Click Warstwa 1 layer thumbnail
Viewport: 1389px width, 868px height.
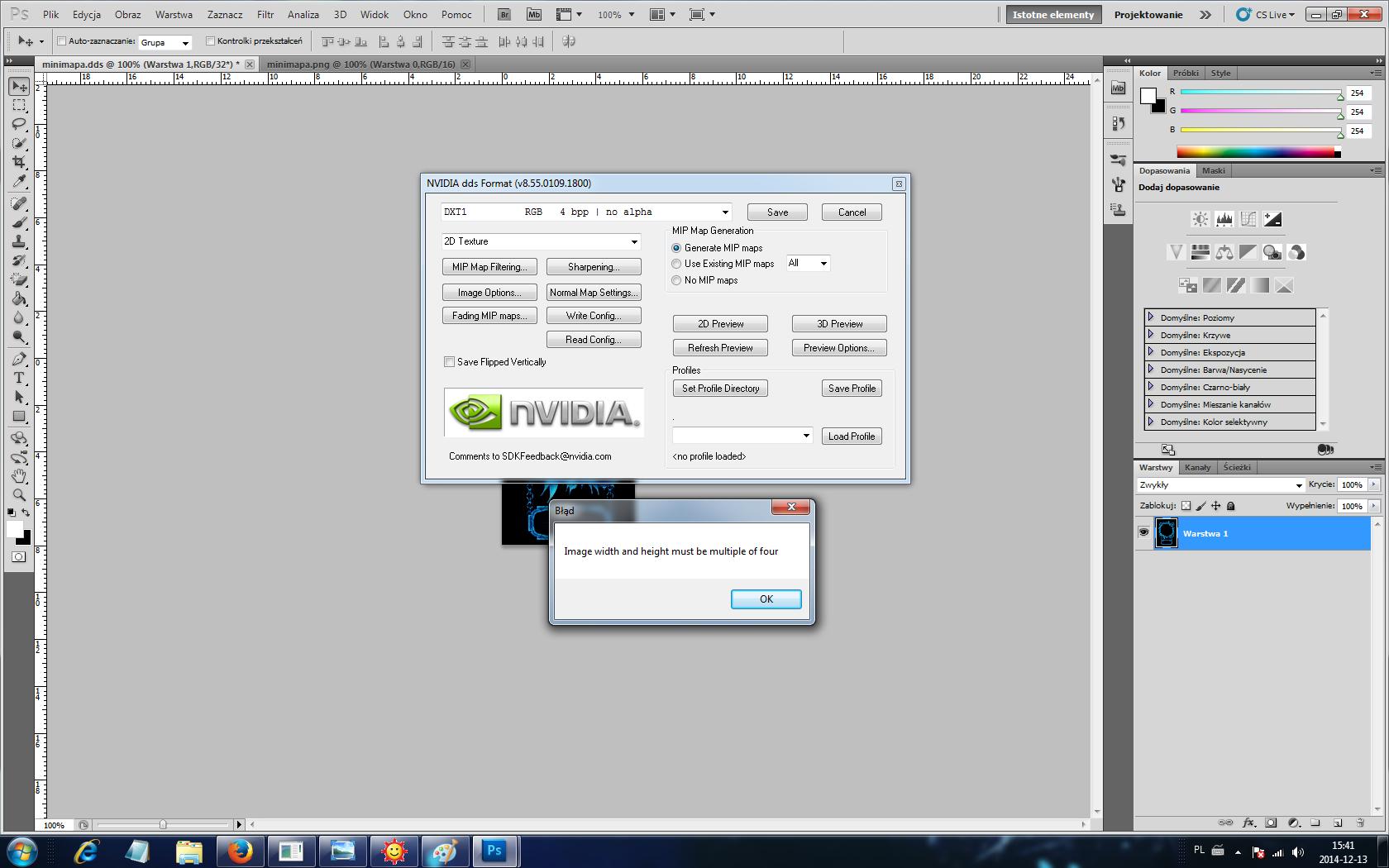coord(1166,533)
